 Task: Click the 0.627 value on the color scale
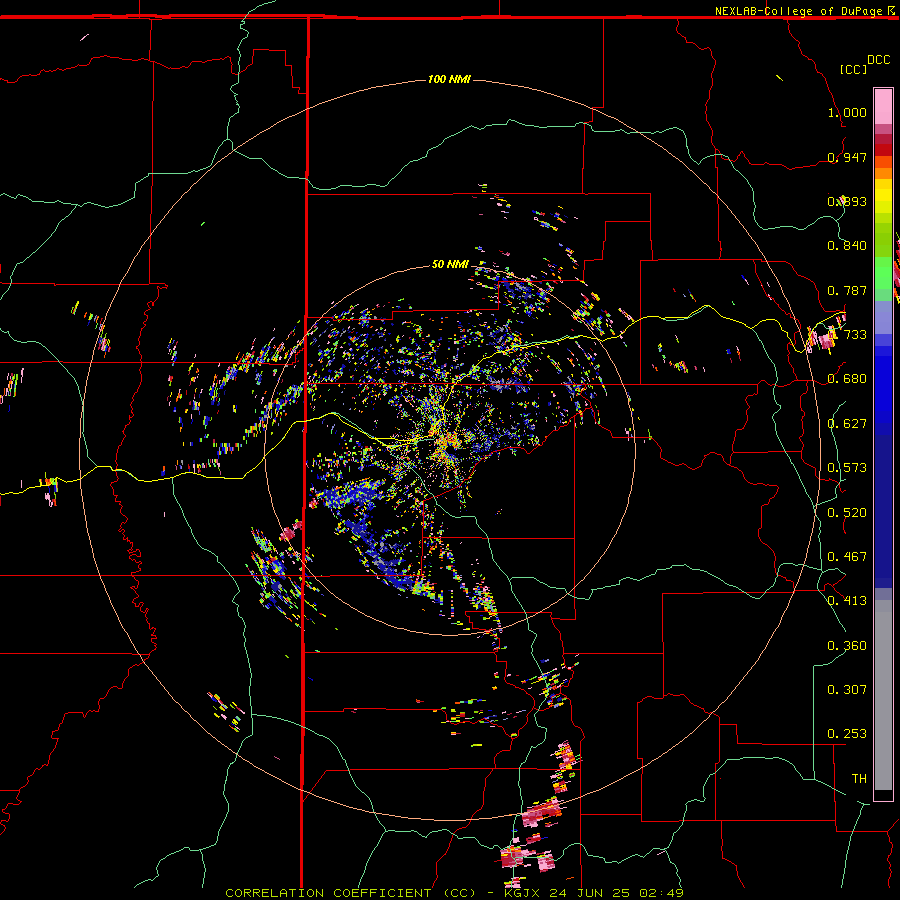(x=847, y=424)
